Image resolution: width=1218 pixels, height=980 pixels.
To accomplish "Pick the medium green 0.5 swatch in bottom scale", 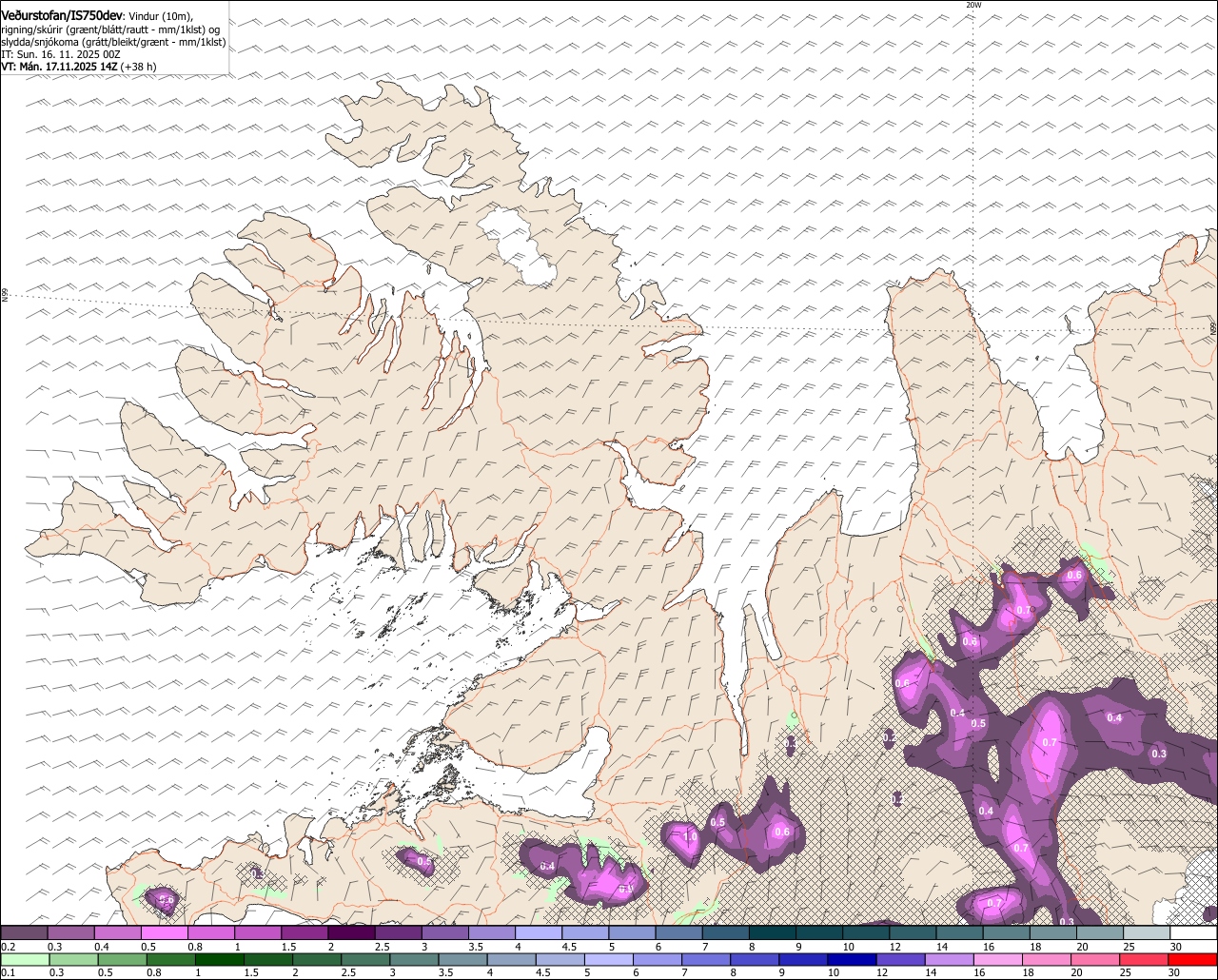I will pos(124,959).
